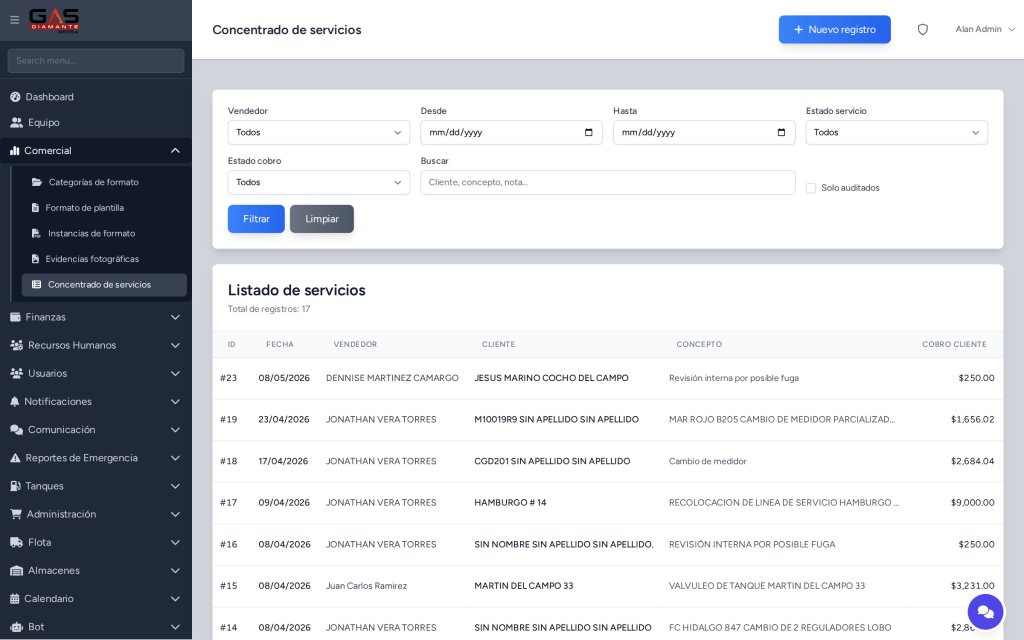
Task: Collapse the Comercial section chevron
Action: pyautogui.click(x=175, y=150)
